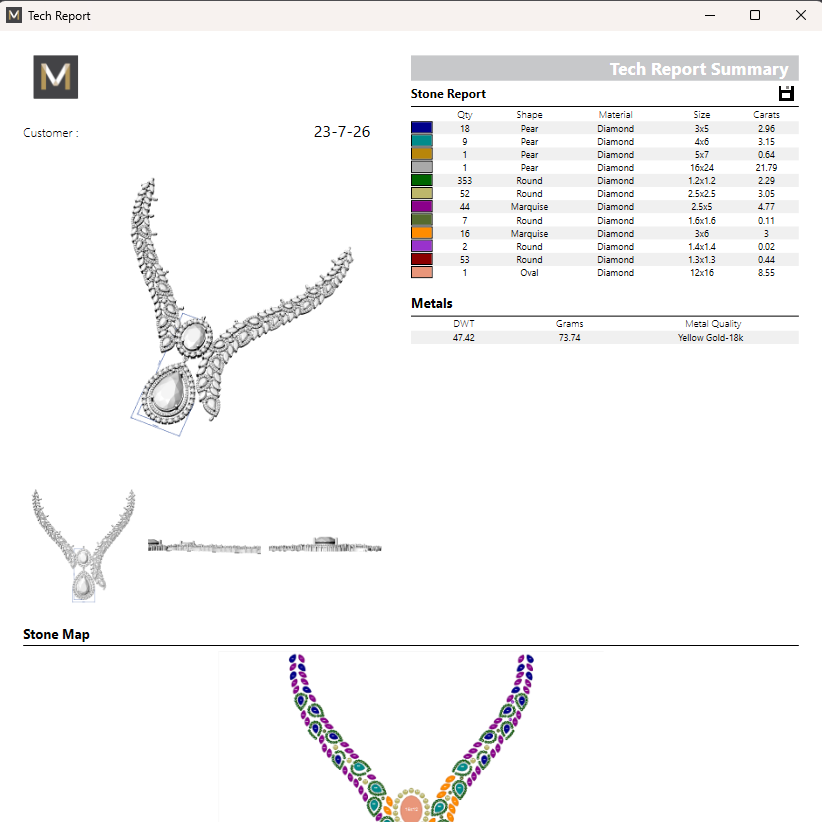Open the front view necklace thumbnail
The height and width of the screenshot is (822, 822).
(84, 546)
